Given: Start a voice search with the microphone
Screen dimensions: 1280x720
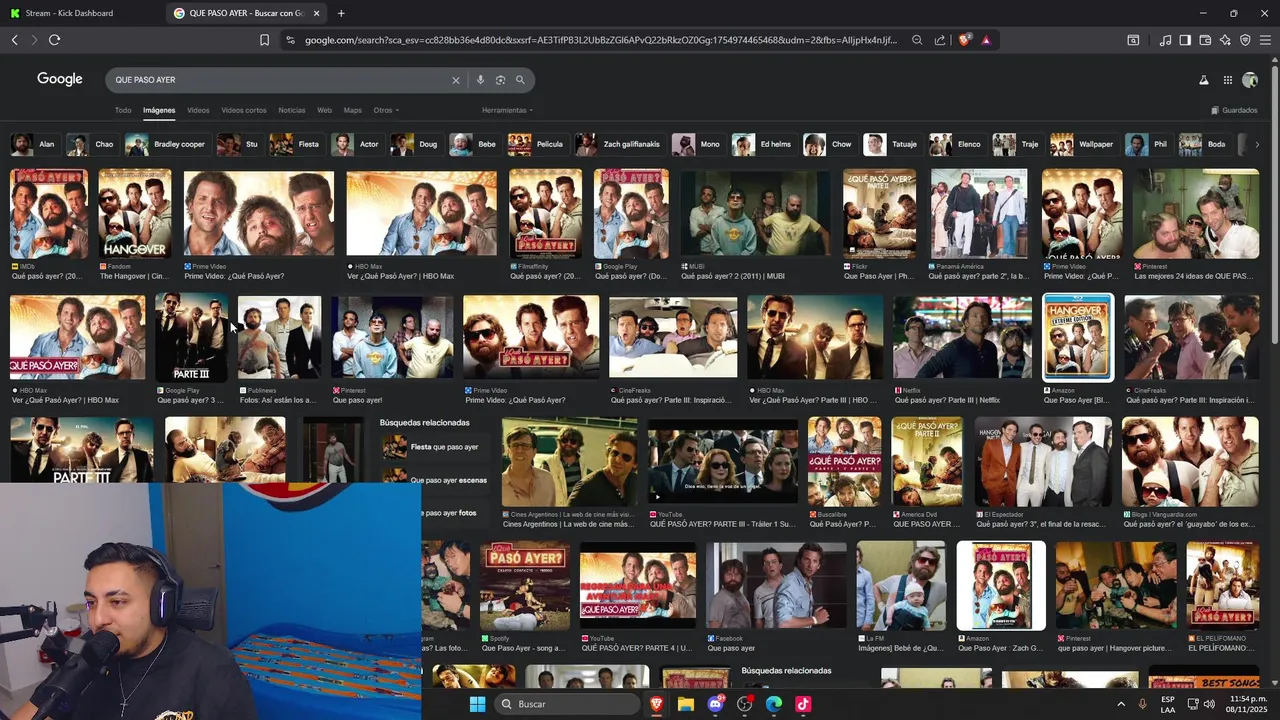Looking at the screenshot, I should tap(480, 80).
